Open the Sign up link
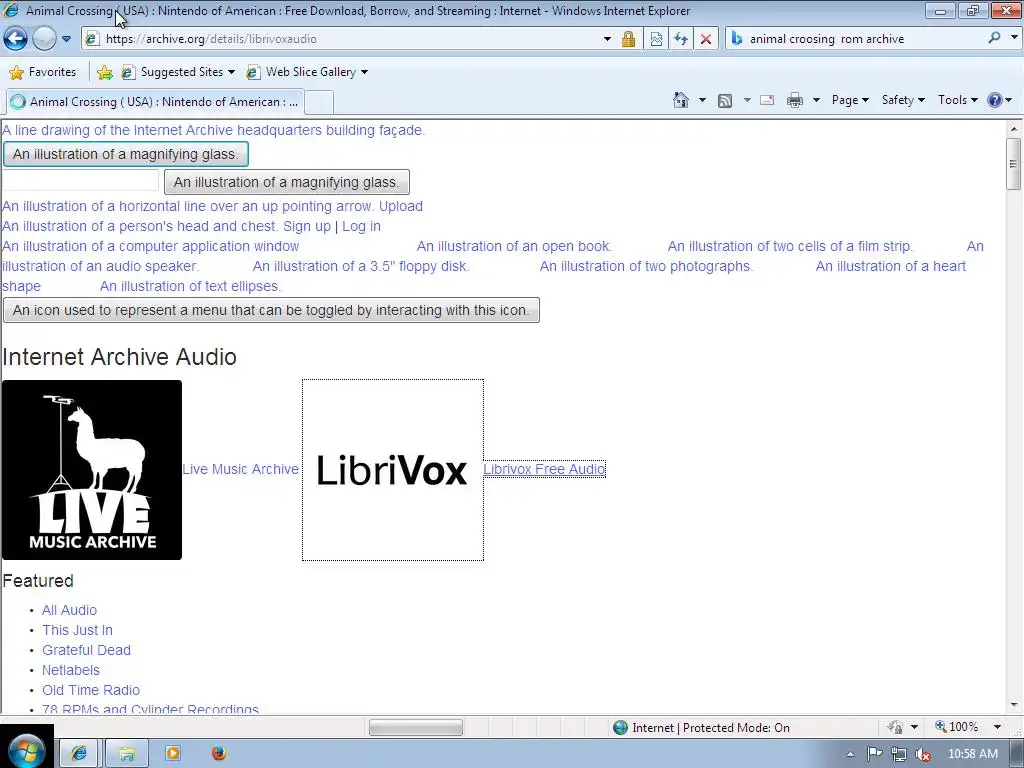This screenshot has height=768, width=1024. [x=307, y=226]
